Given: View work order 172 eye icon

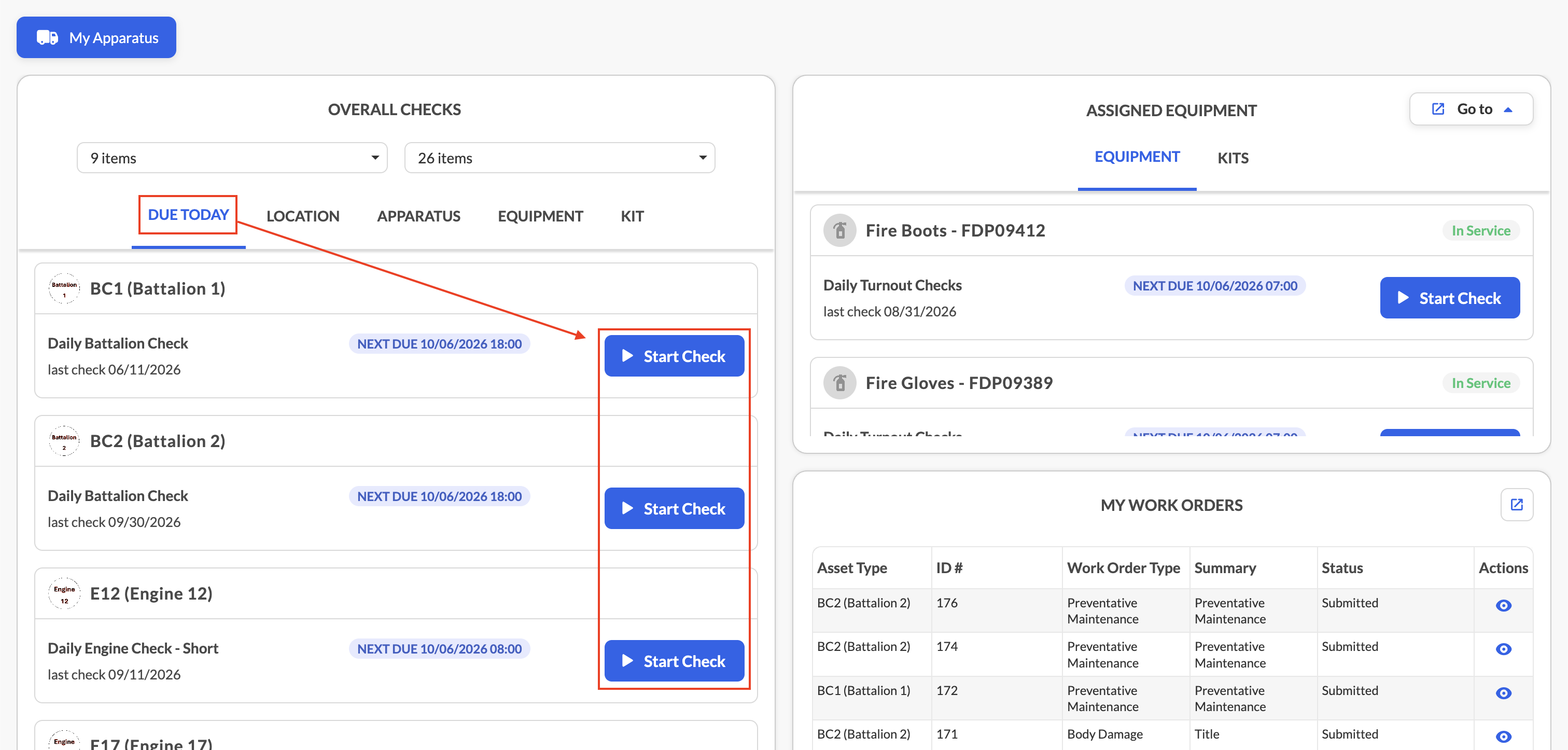Looking at the screenshot, I should click(1503, 693).
